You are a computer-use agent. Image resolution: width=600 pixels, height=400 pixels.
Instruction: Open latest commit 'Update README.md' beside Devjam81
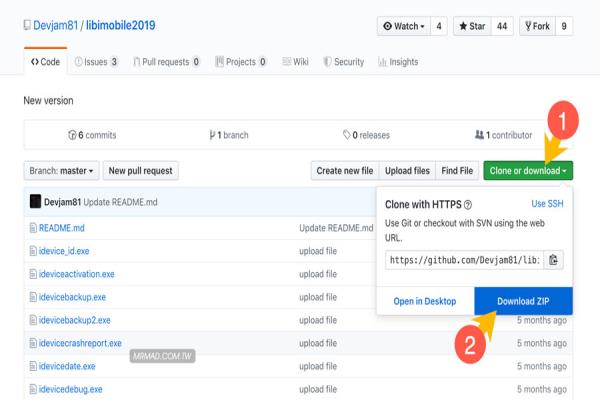(x=121, y=202)
